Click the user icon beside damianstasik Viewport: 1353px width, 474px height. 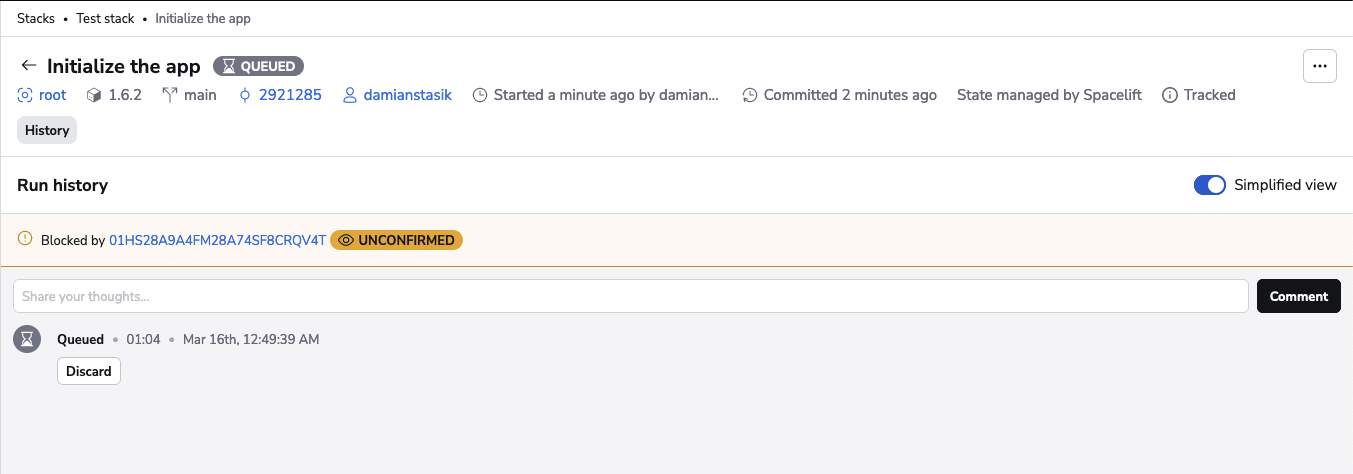(350, 95)
